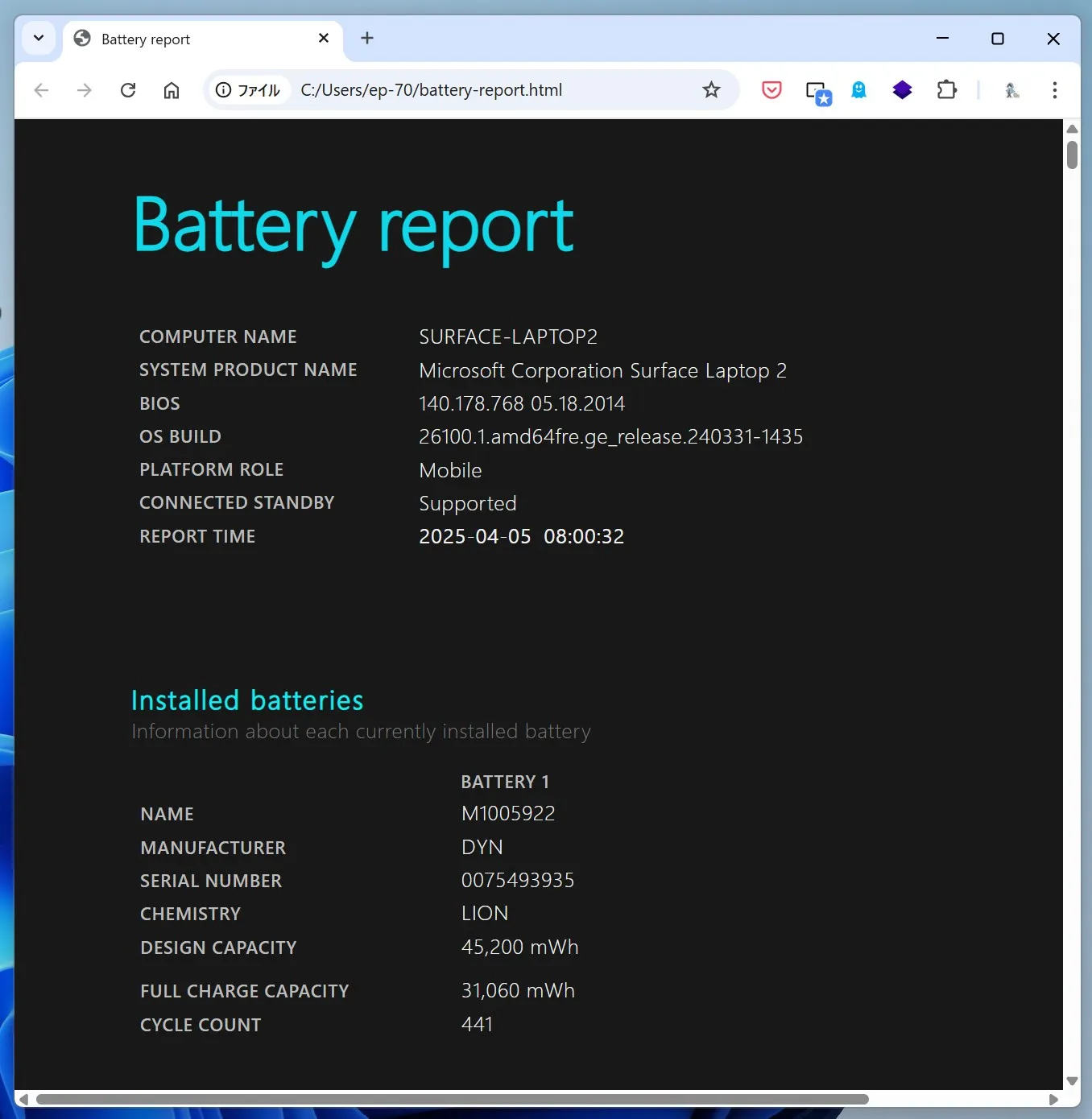This screenshot has width=1092, height=1119.
Task: Click the browser profile avatar icon
Action: pyautogui.click(x=1011, y=90)
